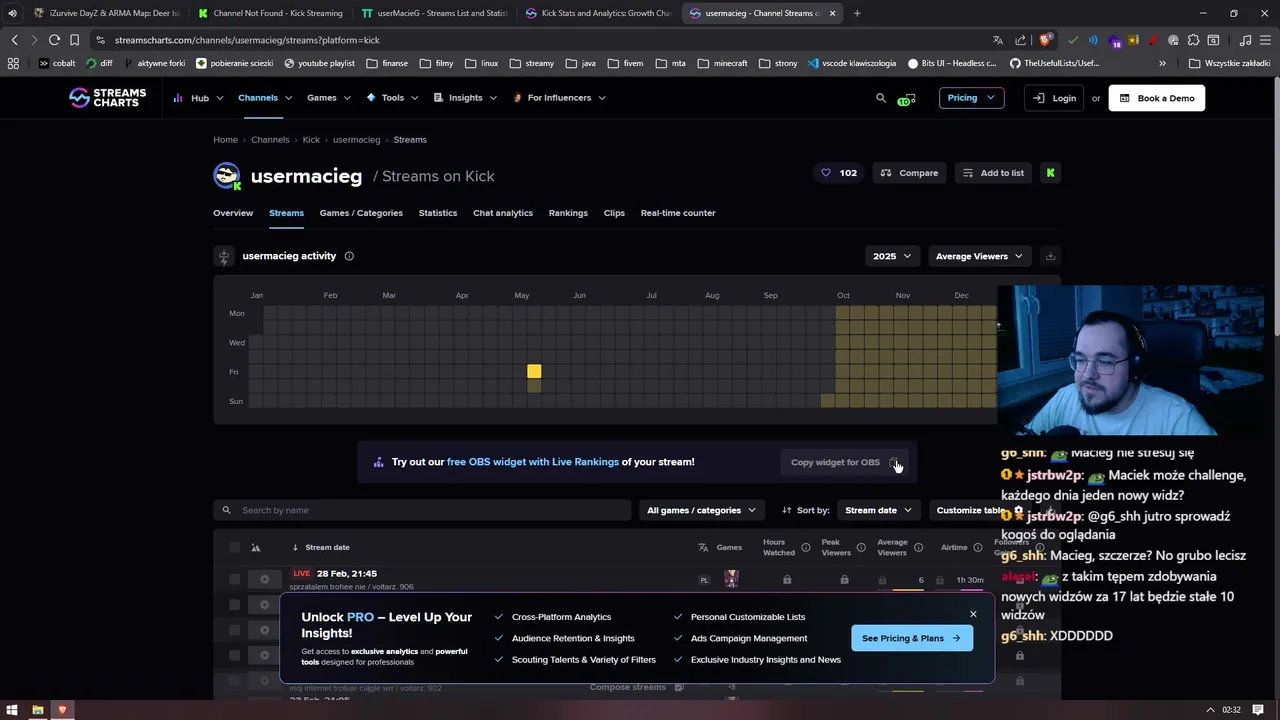Click the Login button

[1054, 98]
